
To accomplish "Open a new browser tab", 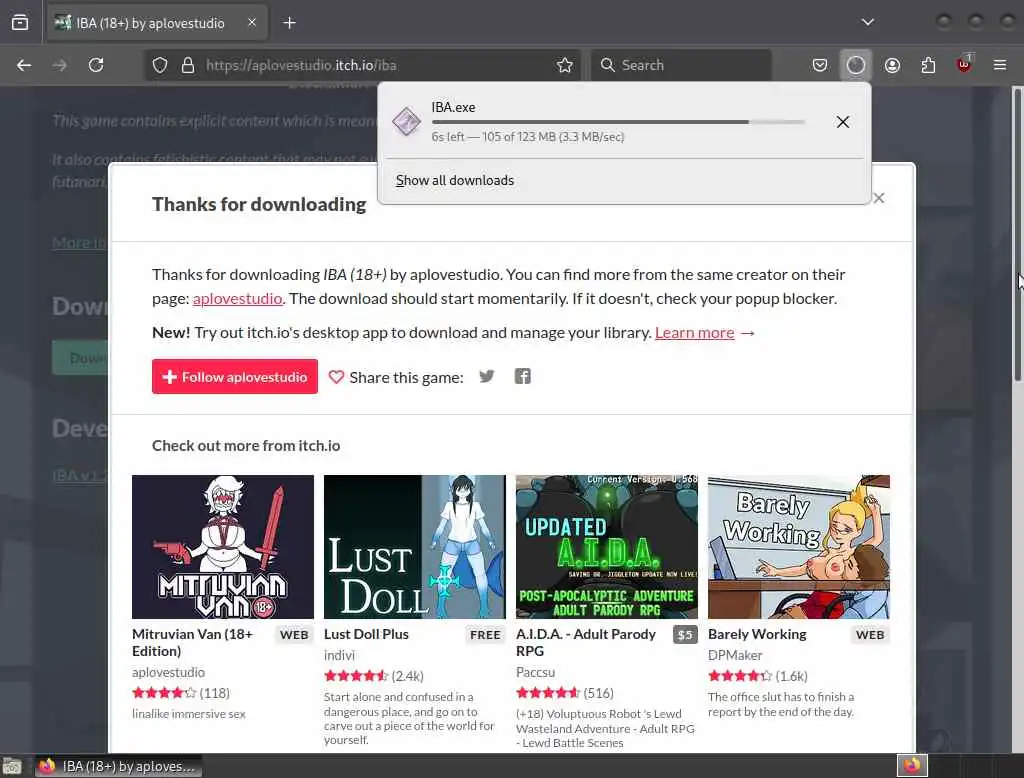I will [x=289, y=23].
